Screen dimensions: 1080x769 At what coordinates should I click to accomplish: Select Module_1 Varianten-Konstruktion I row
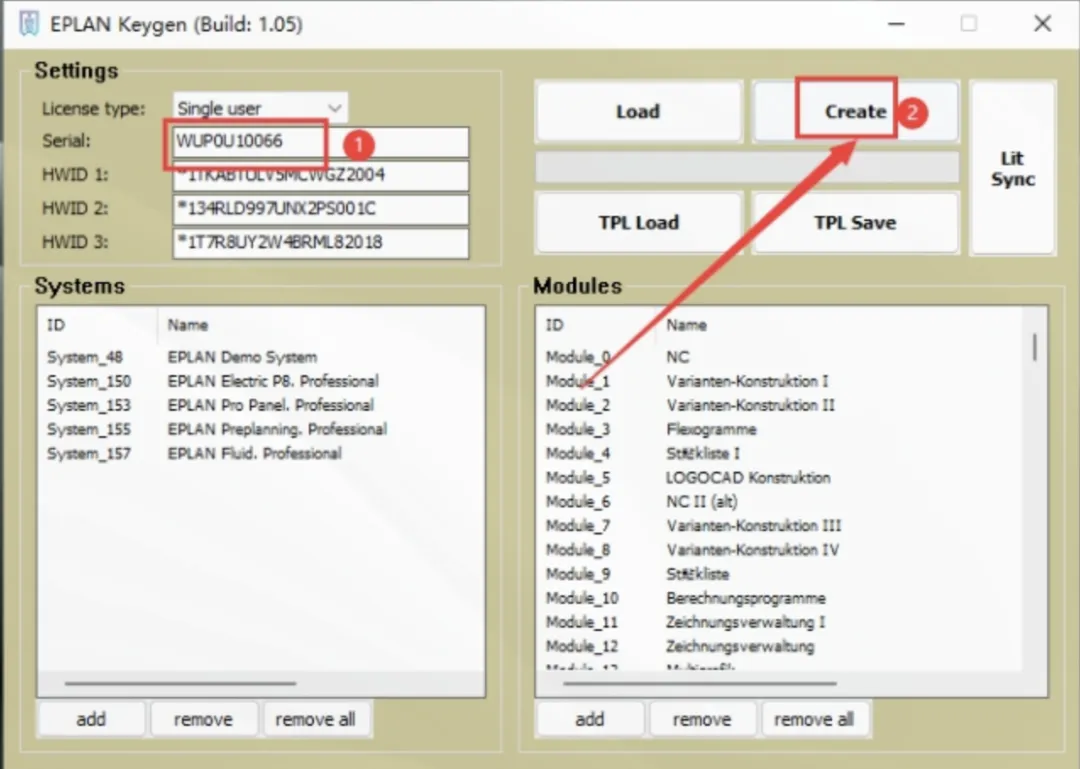(x=780, y=381)
